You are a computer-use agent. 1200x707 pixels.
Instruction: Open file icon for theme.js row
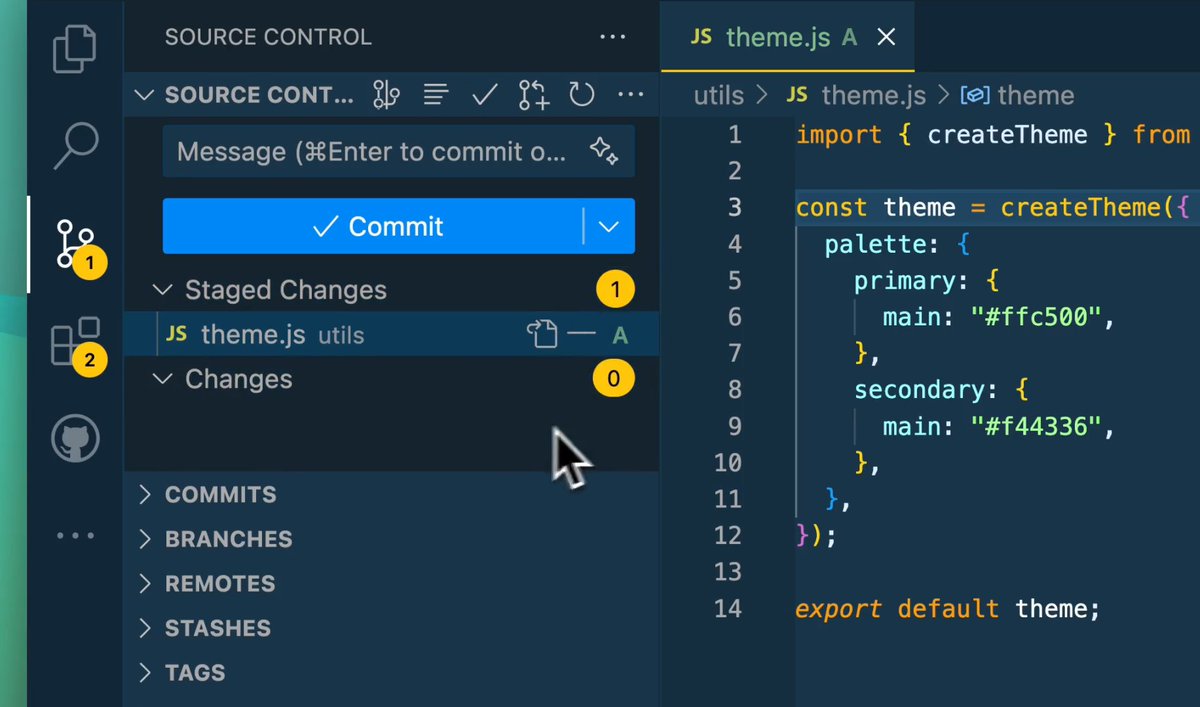pos(542,335)
